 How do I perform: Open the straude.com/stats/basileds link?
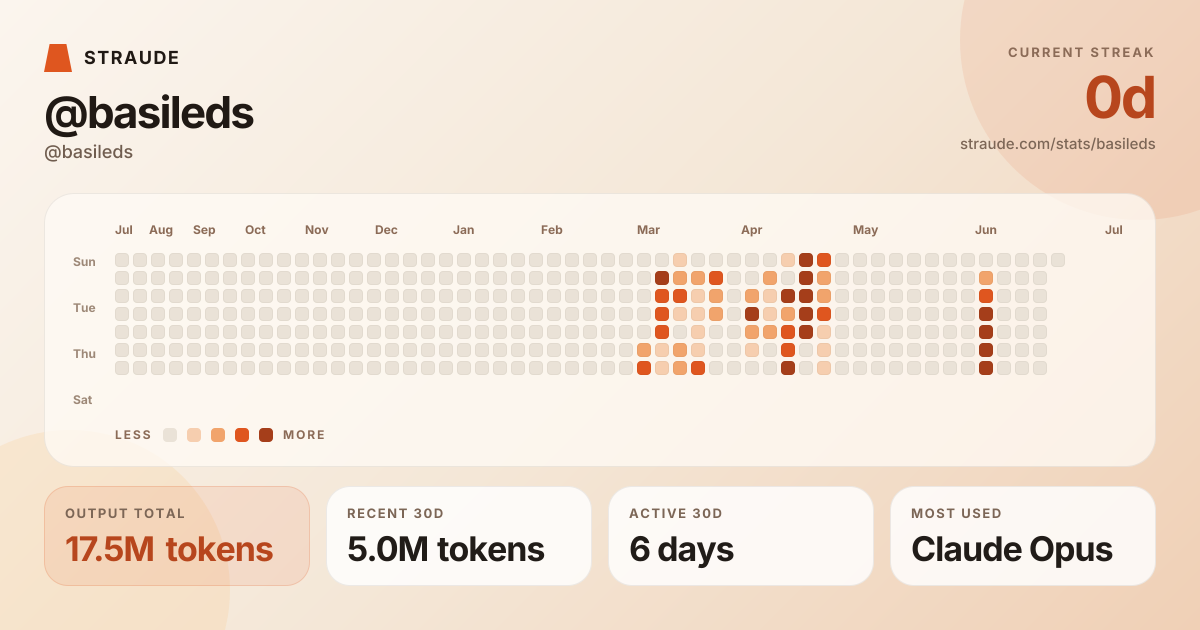[x=1057, y=144]
